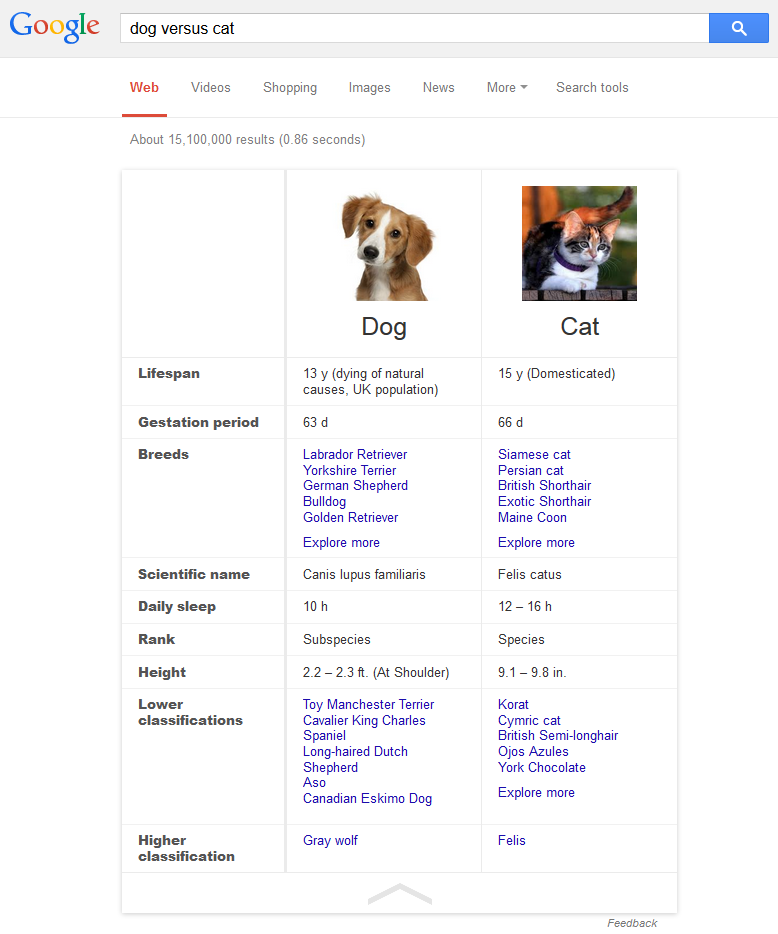Screen dimensions: 778x934
Task: Click the blue magnifying glass search button
Action: (738, 28)
